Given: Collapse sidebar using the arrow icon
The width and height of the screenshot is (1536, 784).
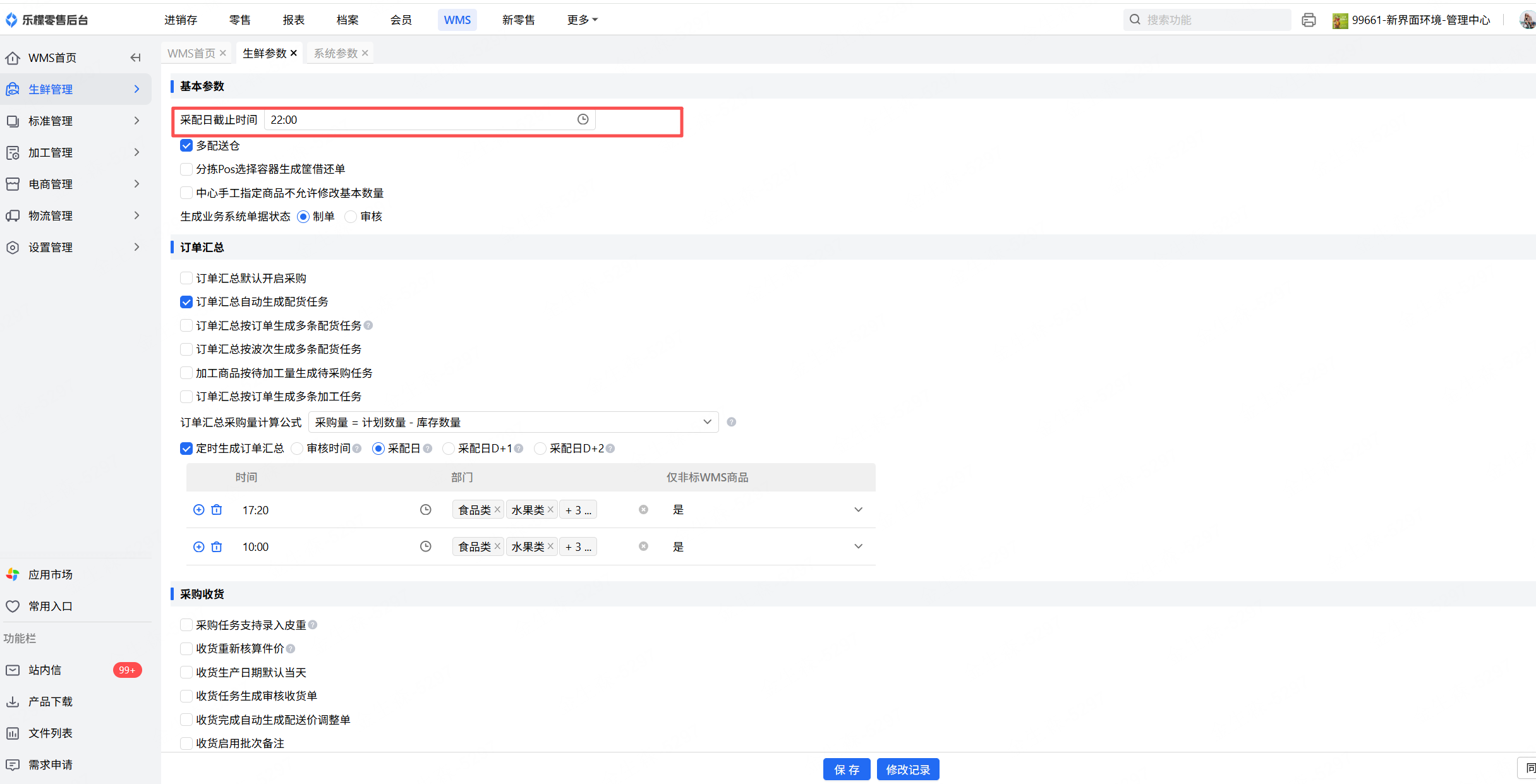Looking at the screenshot, I should [135, 57].
